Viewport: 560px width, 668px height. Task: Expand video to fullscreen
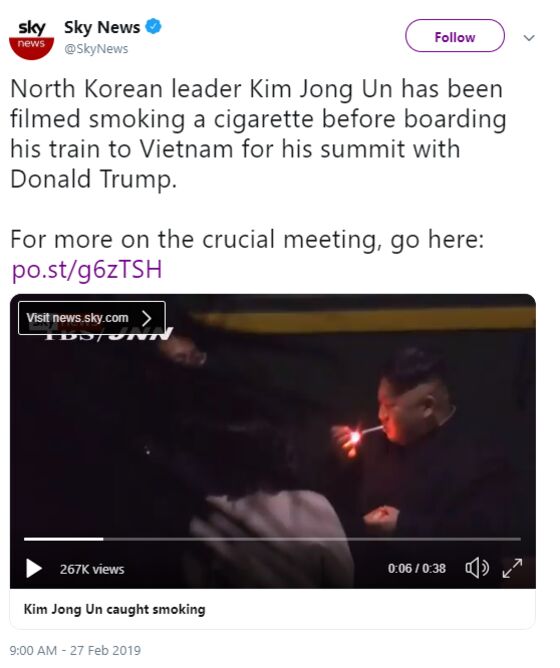pos(512,568)
